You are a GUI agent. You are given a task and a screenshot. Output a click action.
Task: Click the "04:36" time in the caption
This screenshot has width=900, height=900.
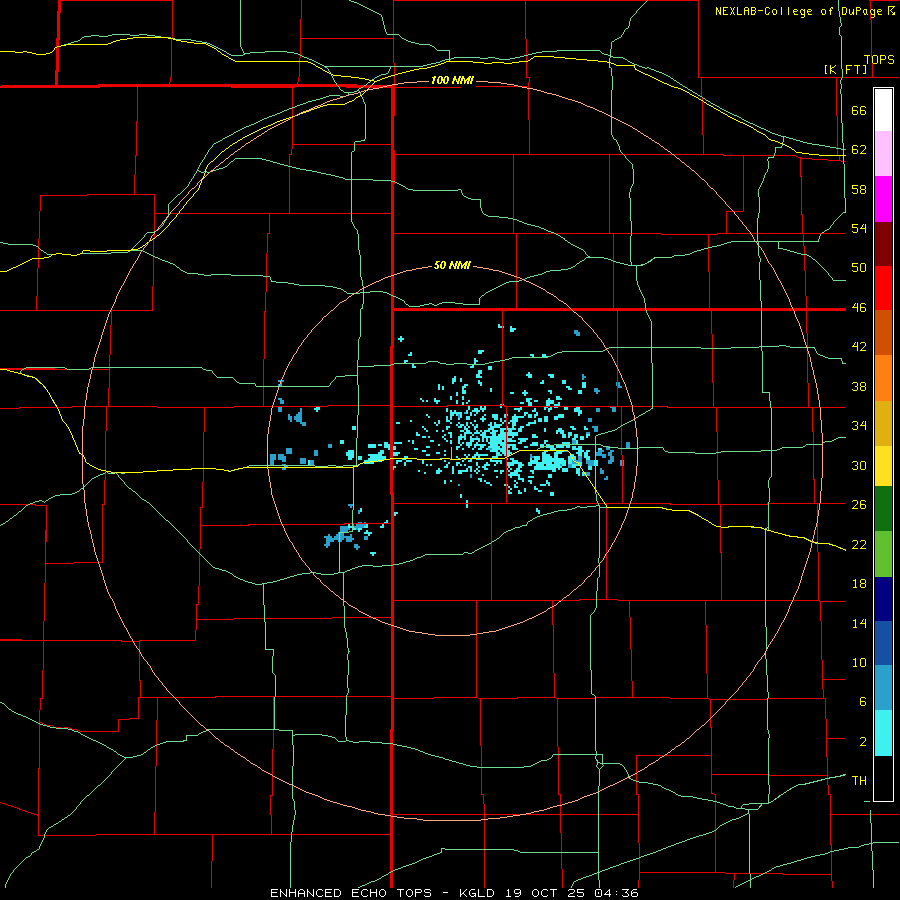[x=615, y=893]
